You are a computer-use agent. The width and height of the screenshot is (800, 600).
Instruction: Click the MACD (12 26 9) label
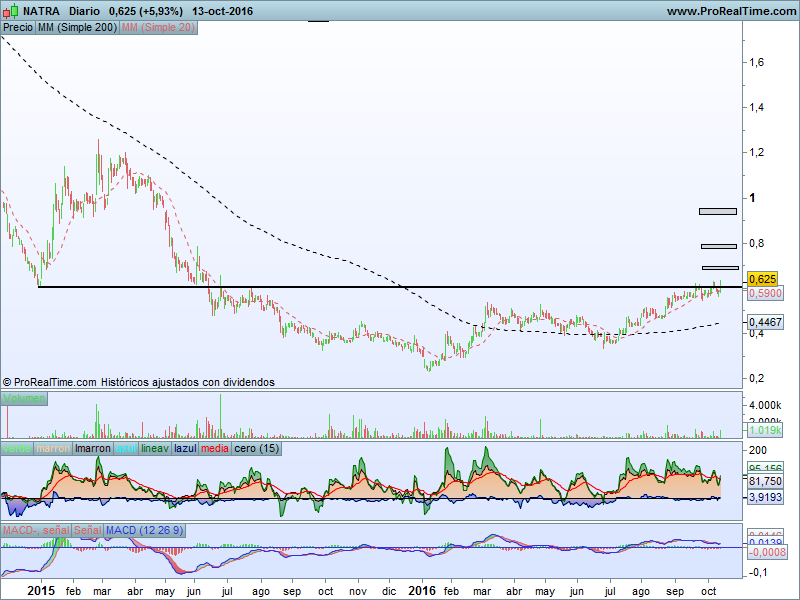145,529
